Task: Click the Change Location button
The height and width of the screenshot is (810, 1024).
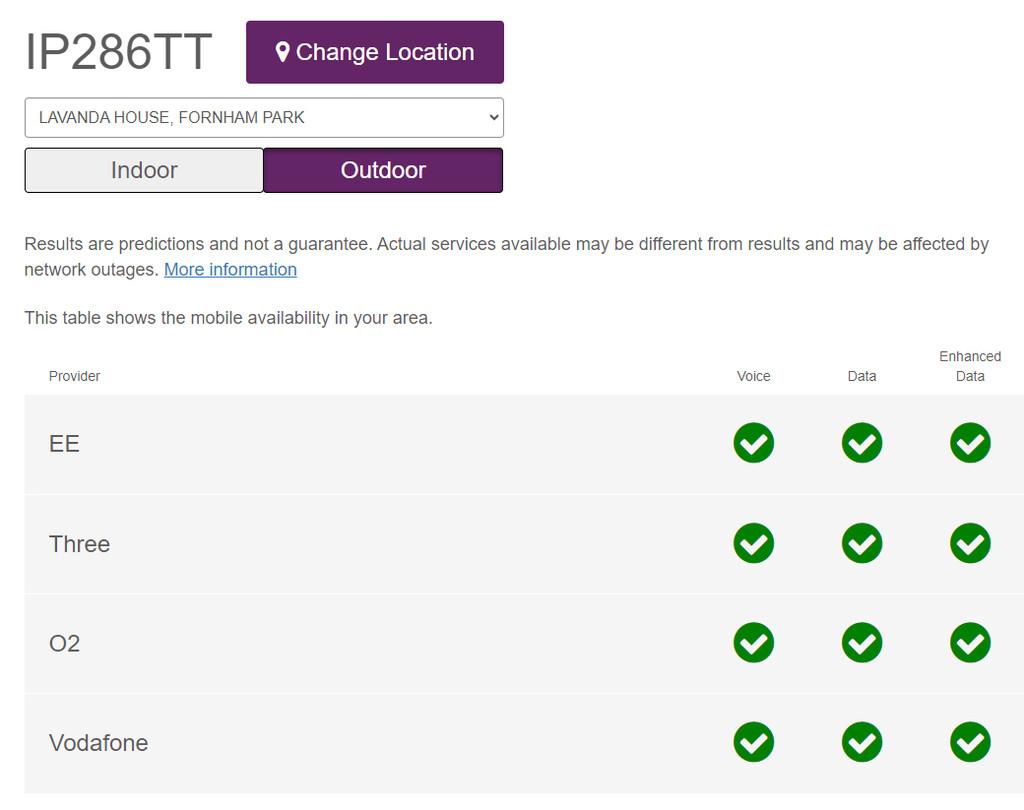Action: tap(375, 52)
